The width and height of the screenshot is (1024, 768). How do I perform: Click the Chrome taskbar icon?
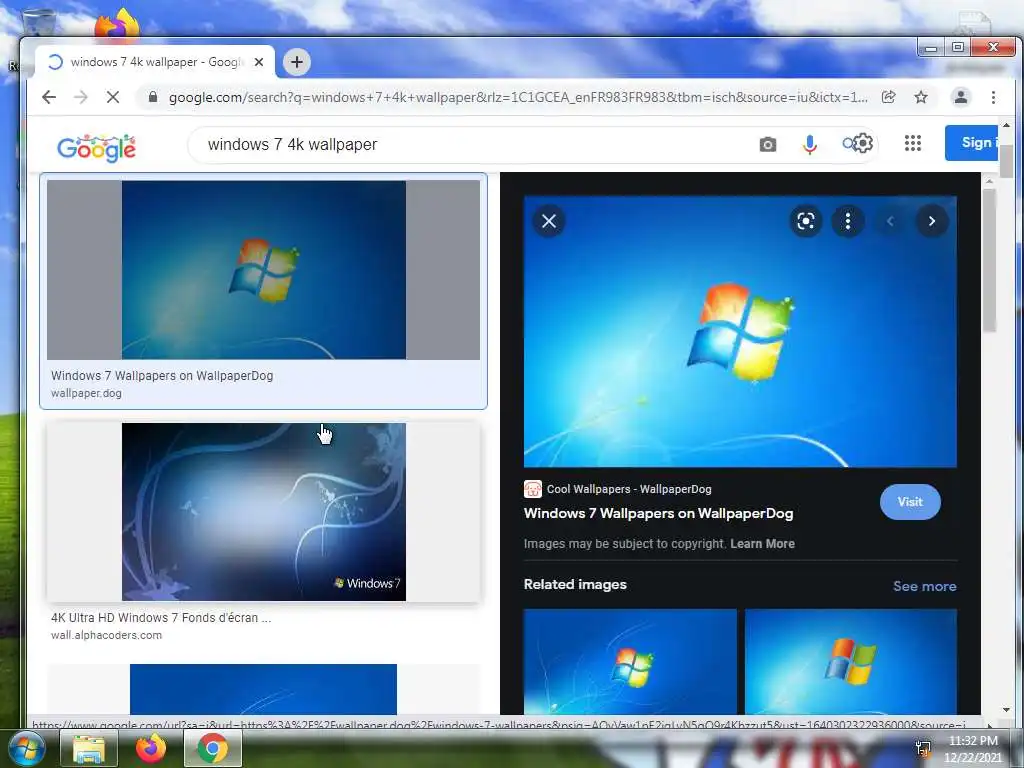[213, 748]
